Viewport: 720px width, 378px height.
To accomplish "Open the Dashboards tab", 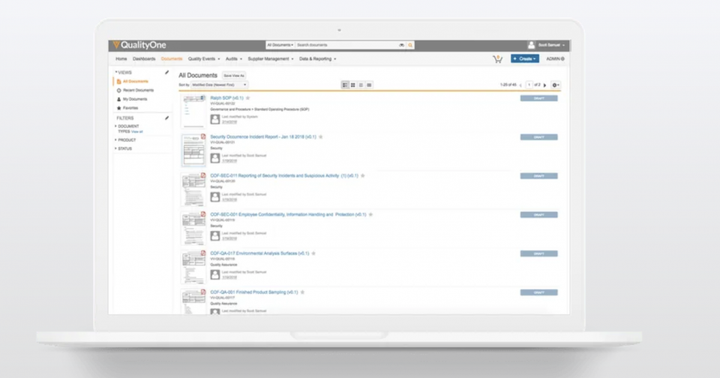I will pos(144,59).
